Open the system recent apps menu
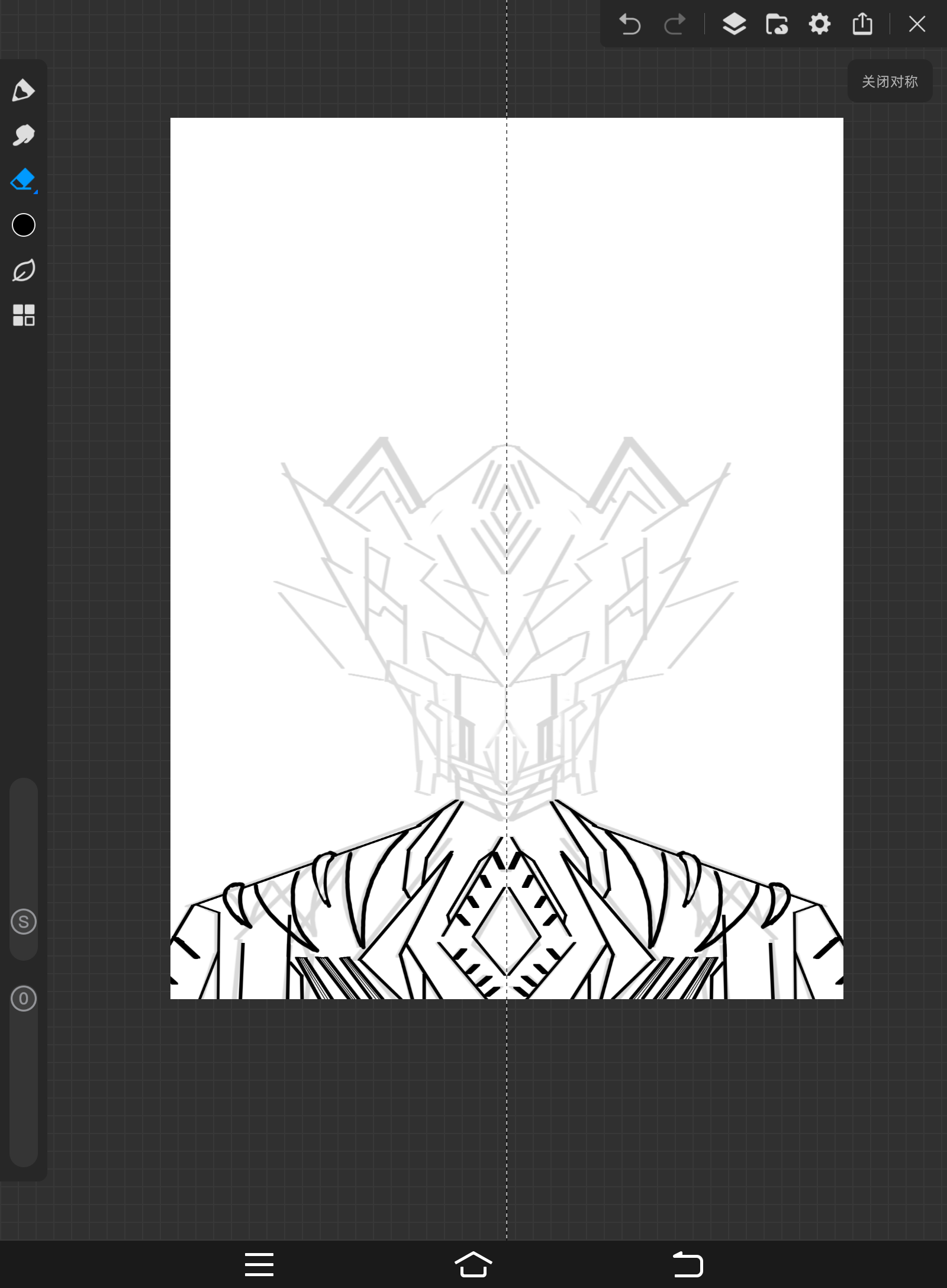This screenshot has height=1288, width=947. click(x=259, y=1264)
